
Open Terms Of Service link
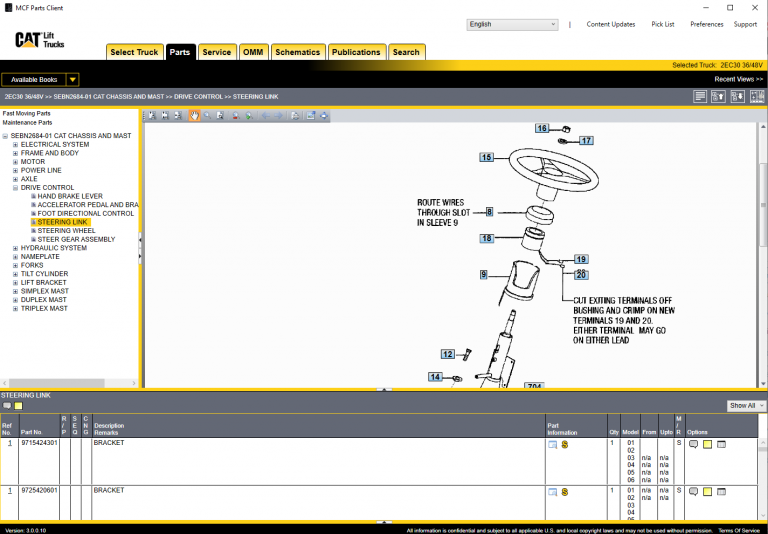coord(741,530)
